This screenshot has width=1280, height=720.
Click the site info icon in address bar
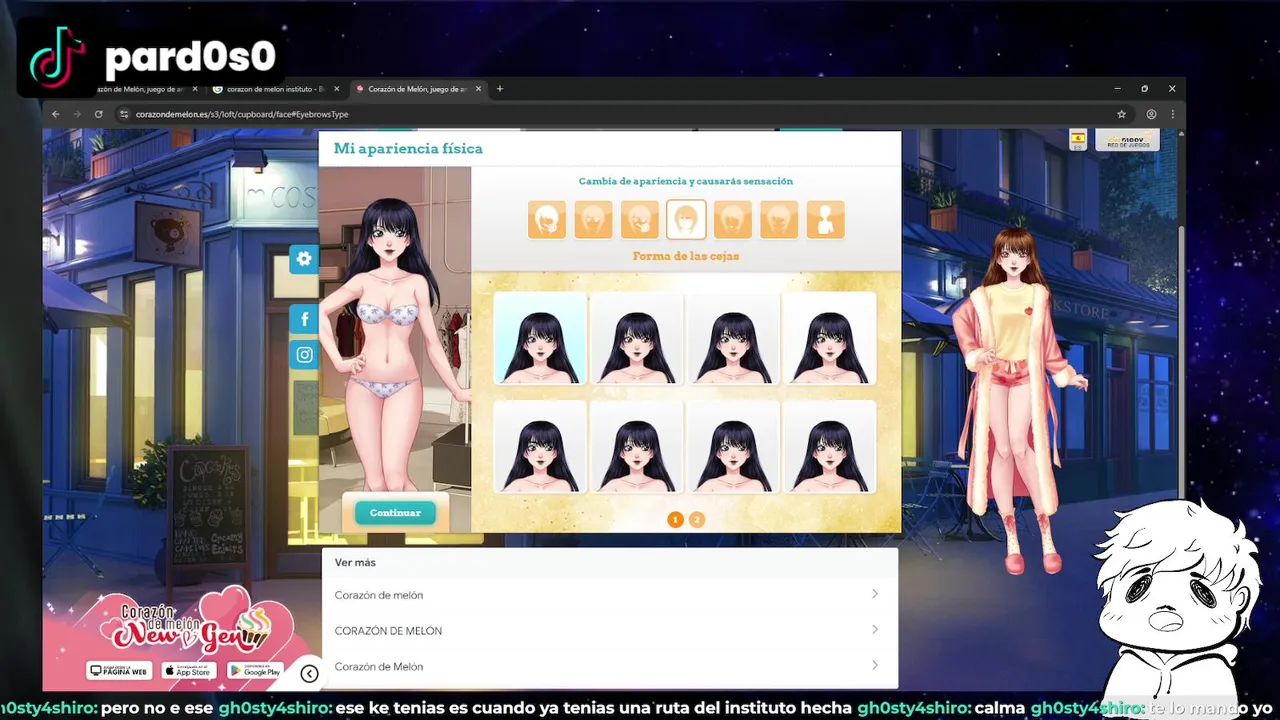pos(124,114)
